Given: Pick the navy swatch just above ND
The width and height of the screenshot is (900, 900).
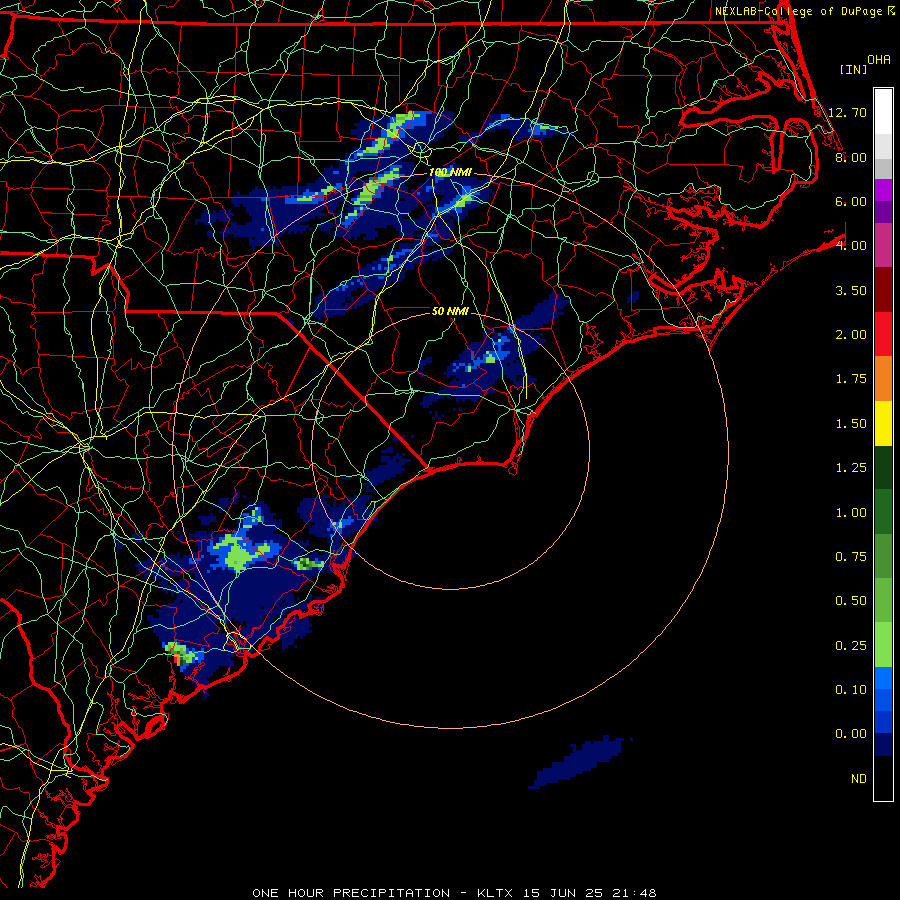Looking at the screenshot, I should (x=883, y=745).
